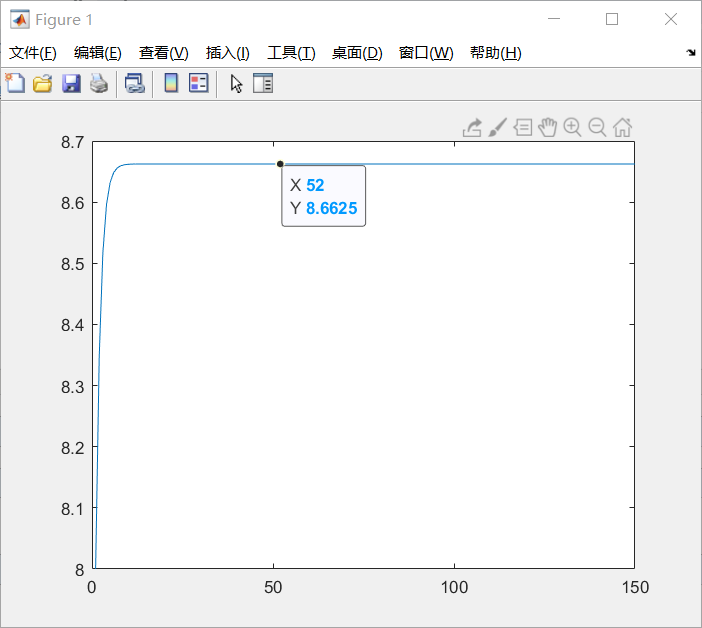Click the x-axis tick label 50

(x=273, y=587)
